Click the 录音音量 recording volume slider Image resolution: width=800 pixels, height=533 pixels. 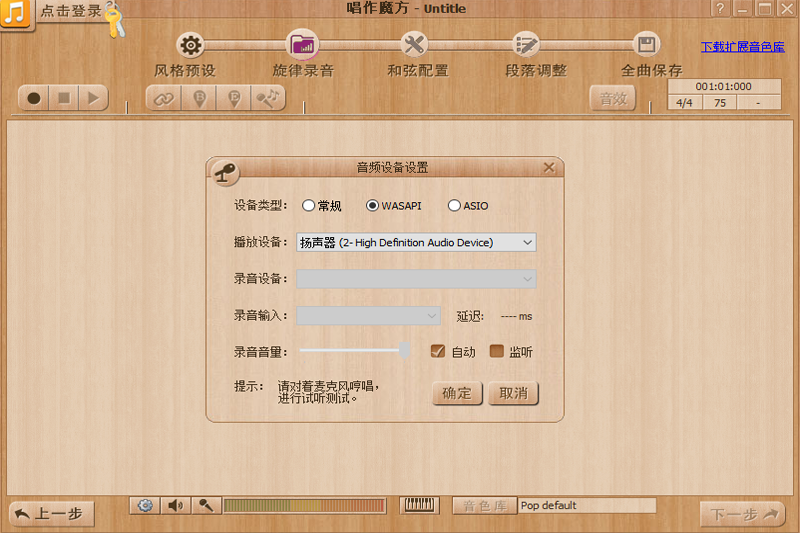coord(352,350)
